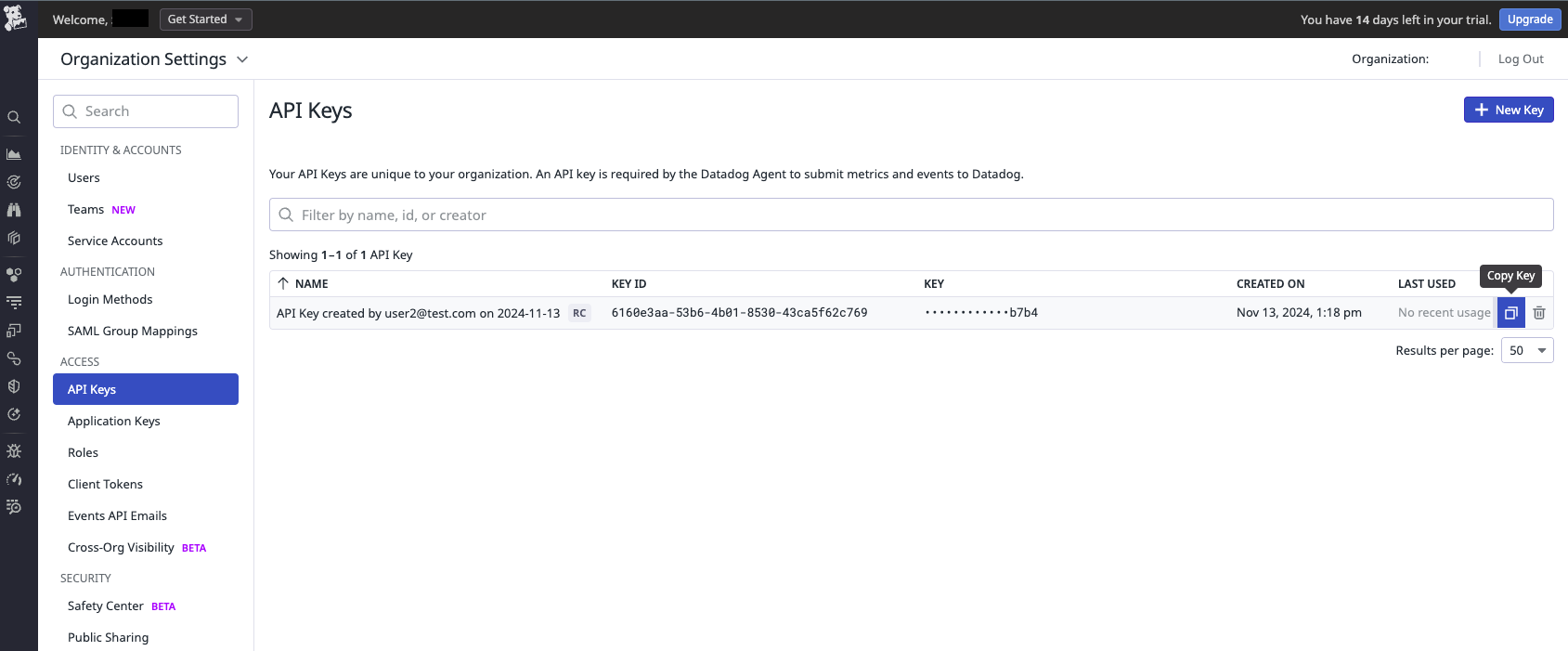This screenshot has height=651, width=1568.
Task: Open Application Keys
Action: pos(114,422)
